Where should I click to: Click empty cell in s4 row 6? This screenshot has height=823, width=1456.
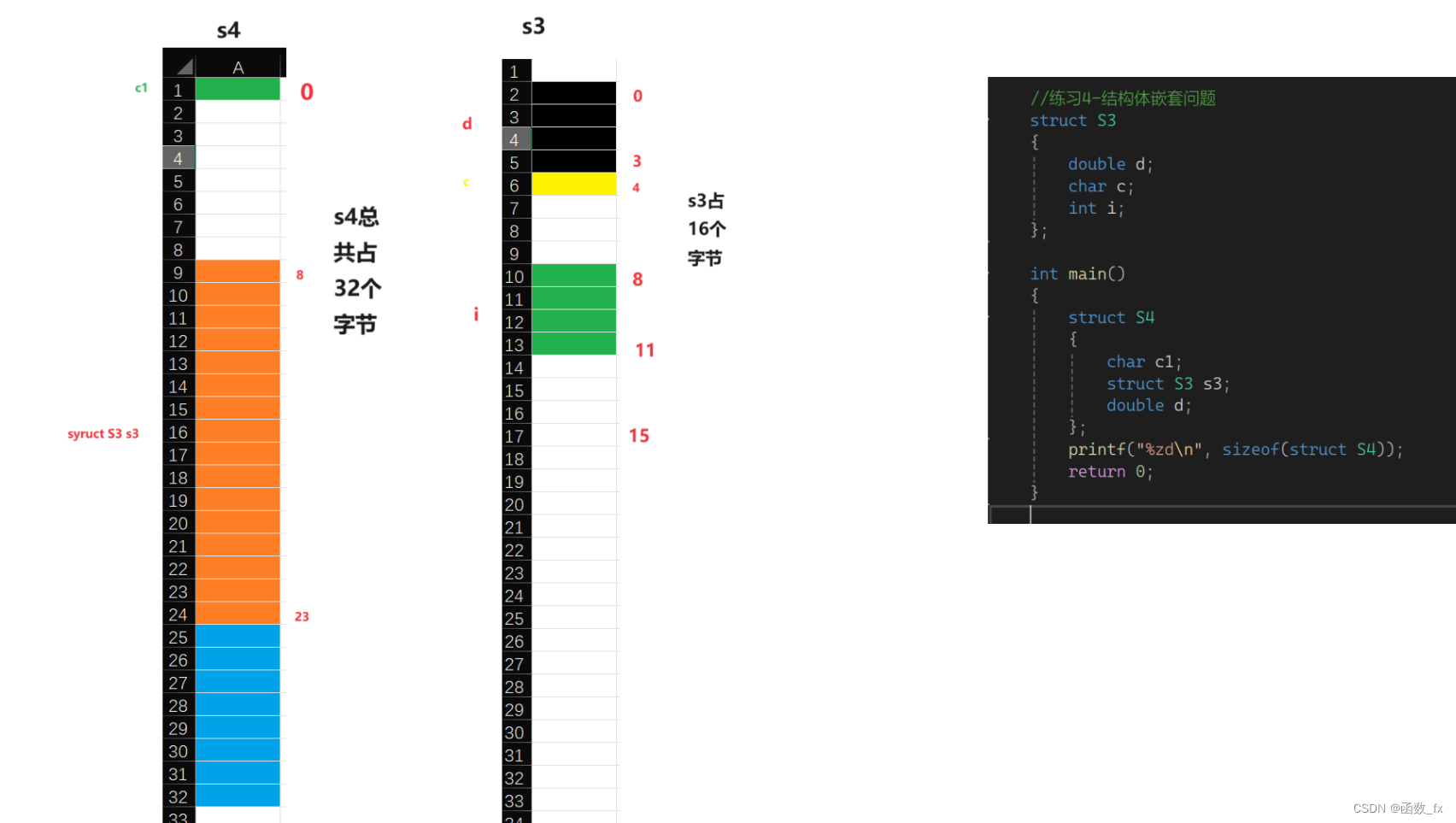[x=238, y=203]
